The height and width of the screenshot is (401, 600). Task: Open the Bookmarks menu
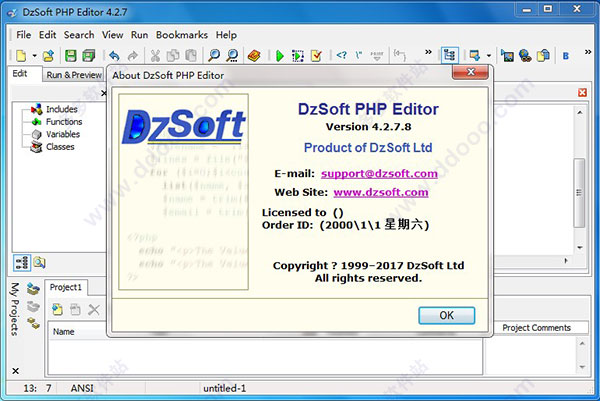(182, 35)
